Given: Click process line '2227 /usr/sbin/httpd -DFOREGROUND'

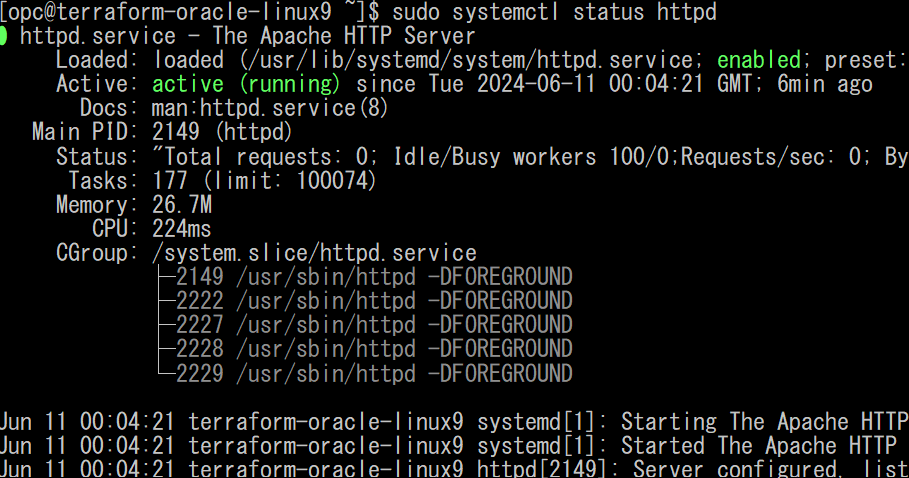Looking at the screenshot, I should click(374, 325).
